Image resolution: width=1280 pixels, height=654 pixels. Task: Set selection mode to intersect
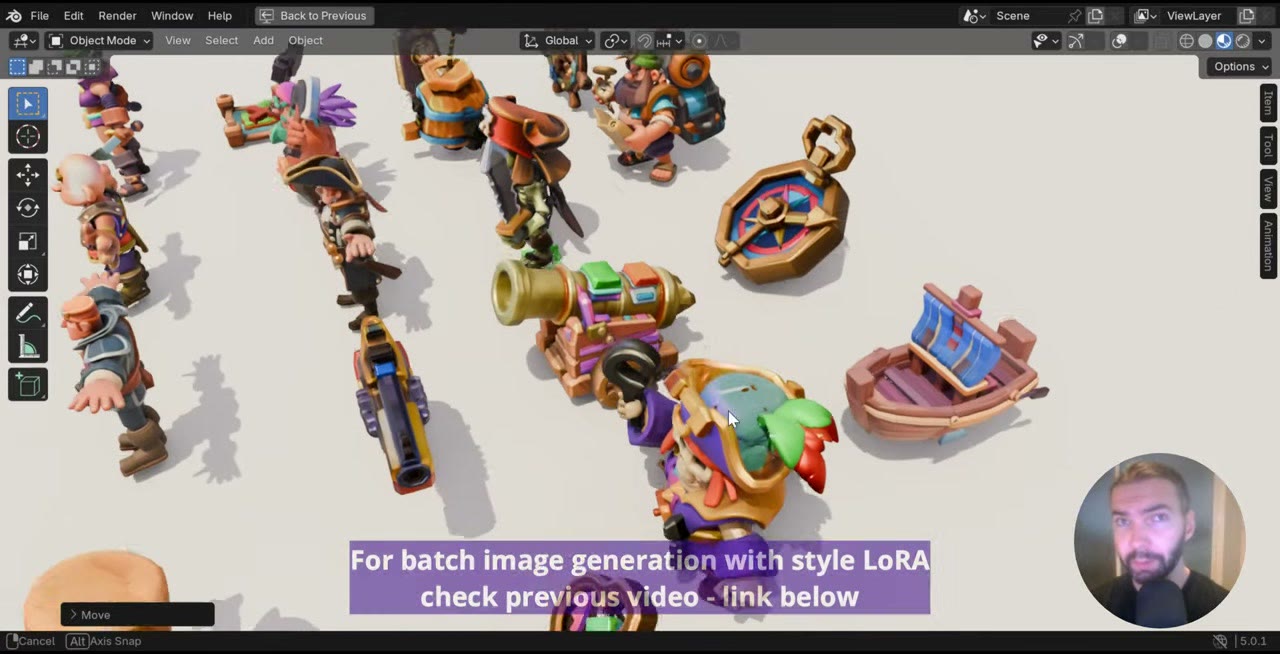[92, 67]
